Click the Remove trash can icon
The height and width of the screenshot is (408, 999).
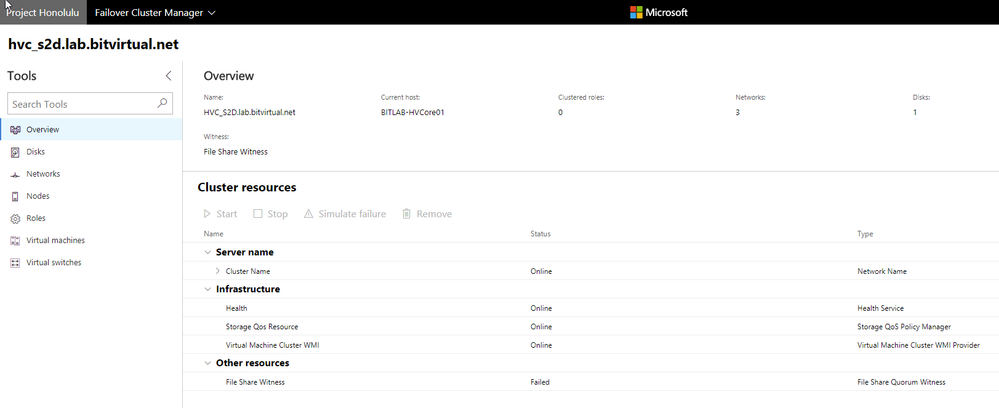tap(406, 214)
